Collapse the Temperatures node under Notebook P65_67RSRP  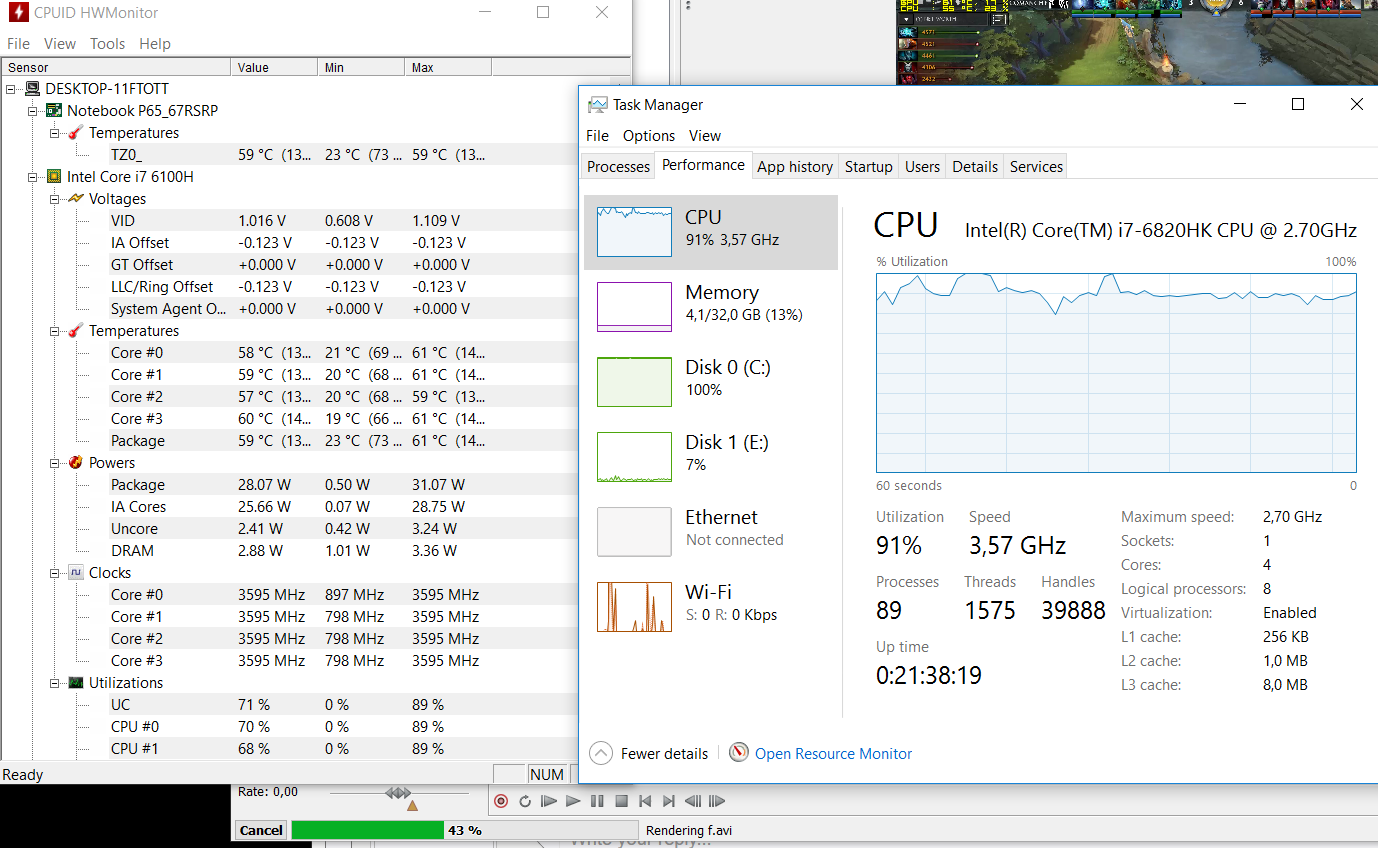pos(56,133)
